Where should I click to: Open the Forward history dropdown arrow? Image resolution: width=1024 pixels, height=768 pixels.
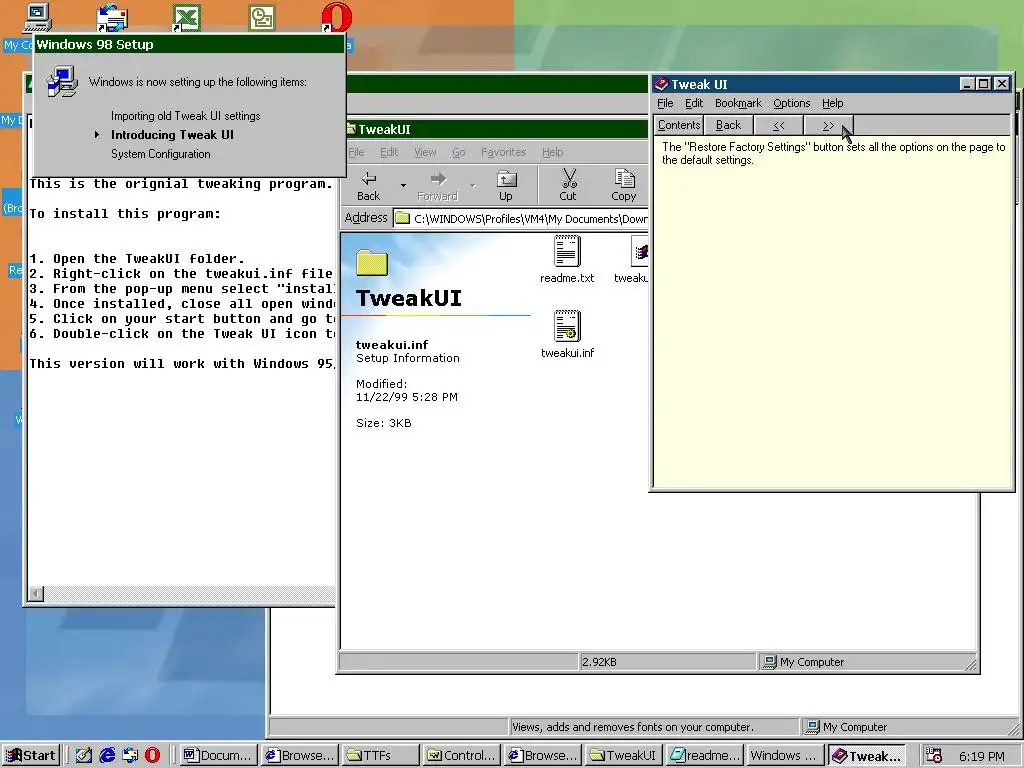coord(473,185)
